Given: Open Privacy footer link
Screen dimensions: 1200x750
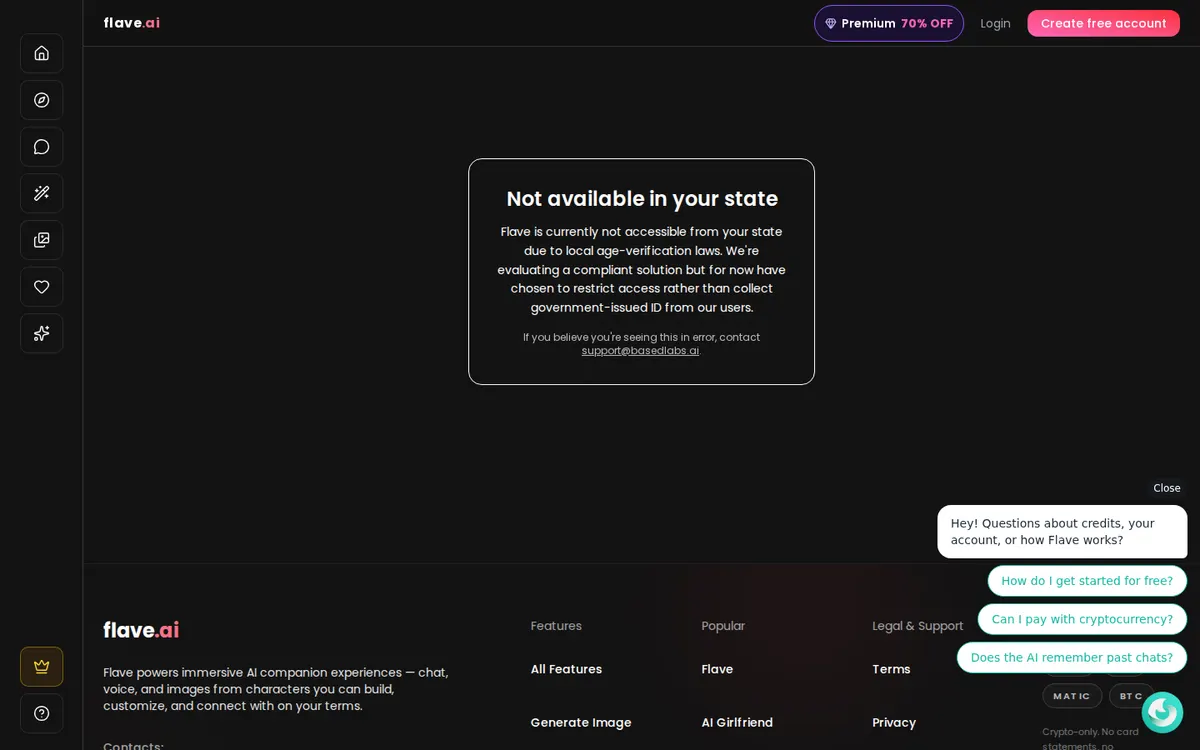Looking at the screenshot, I should click(894, 722).
